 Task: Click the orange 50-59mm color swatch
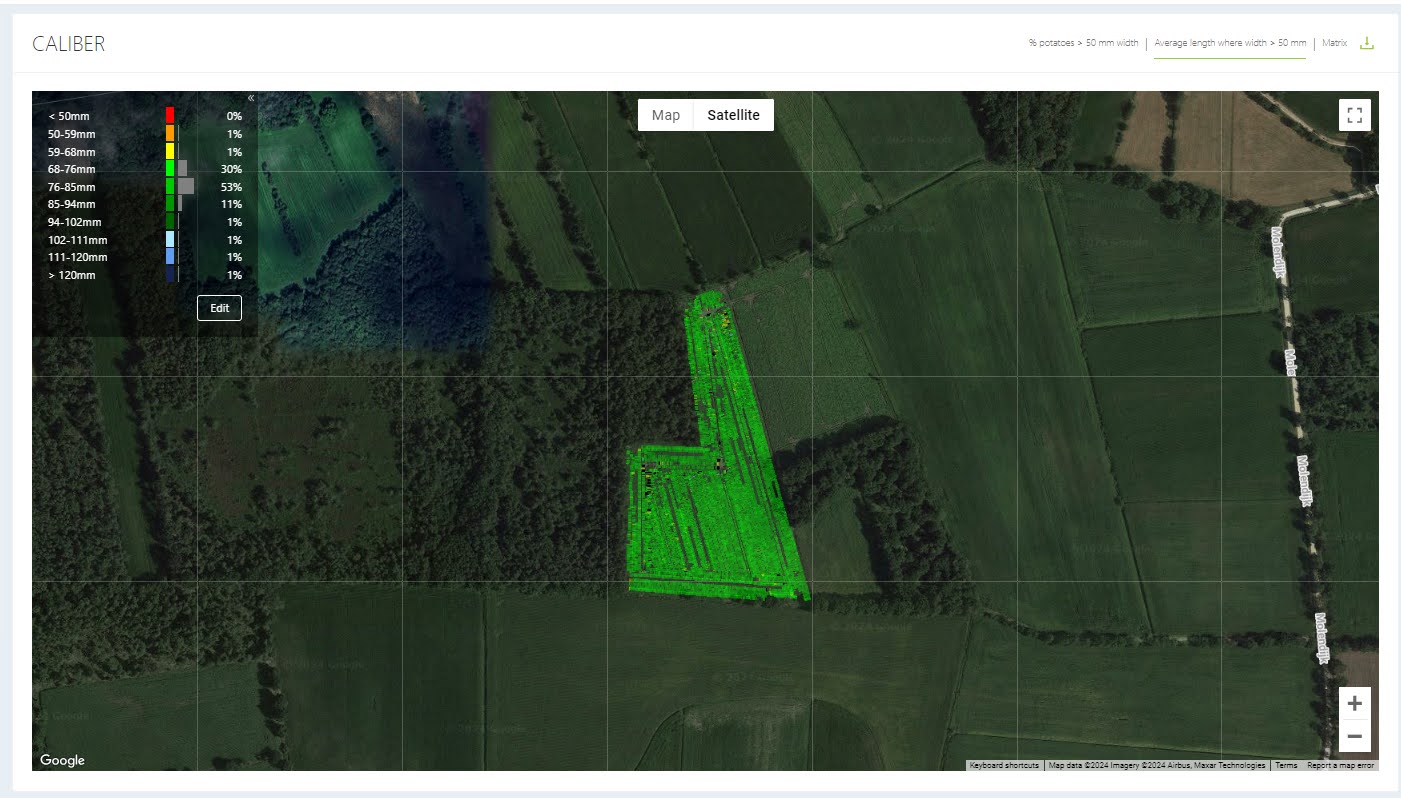coord(170,134)
